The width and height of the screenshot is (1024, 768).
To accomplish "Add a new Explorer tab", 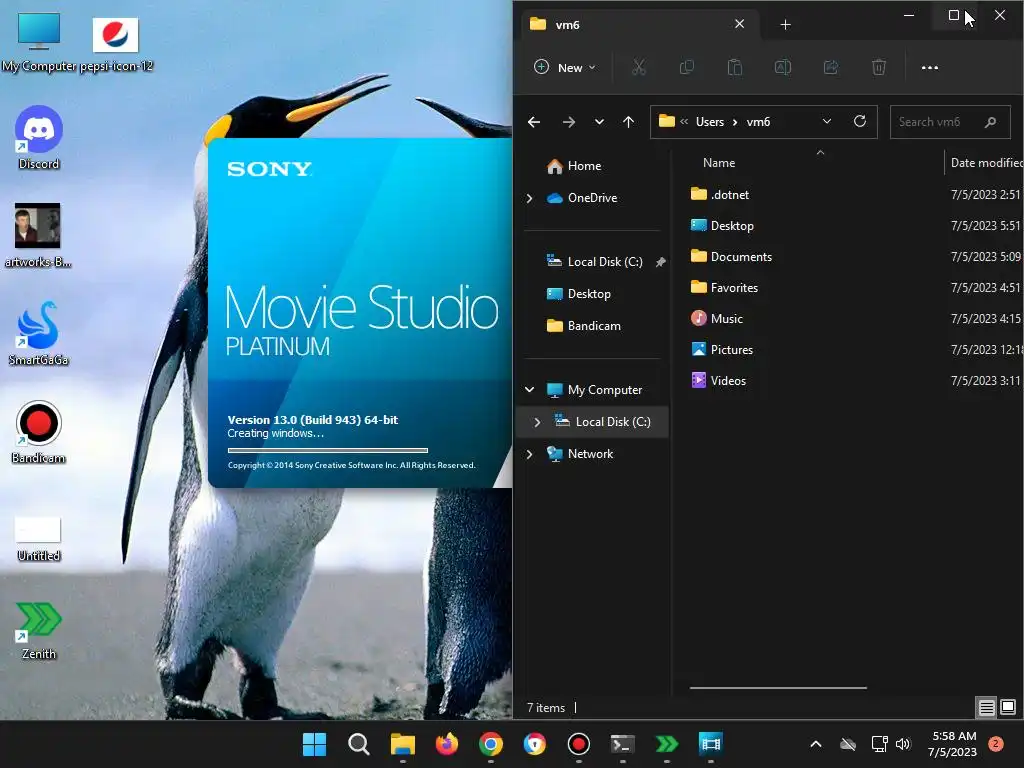I will (x=786, y=25).
